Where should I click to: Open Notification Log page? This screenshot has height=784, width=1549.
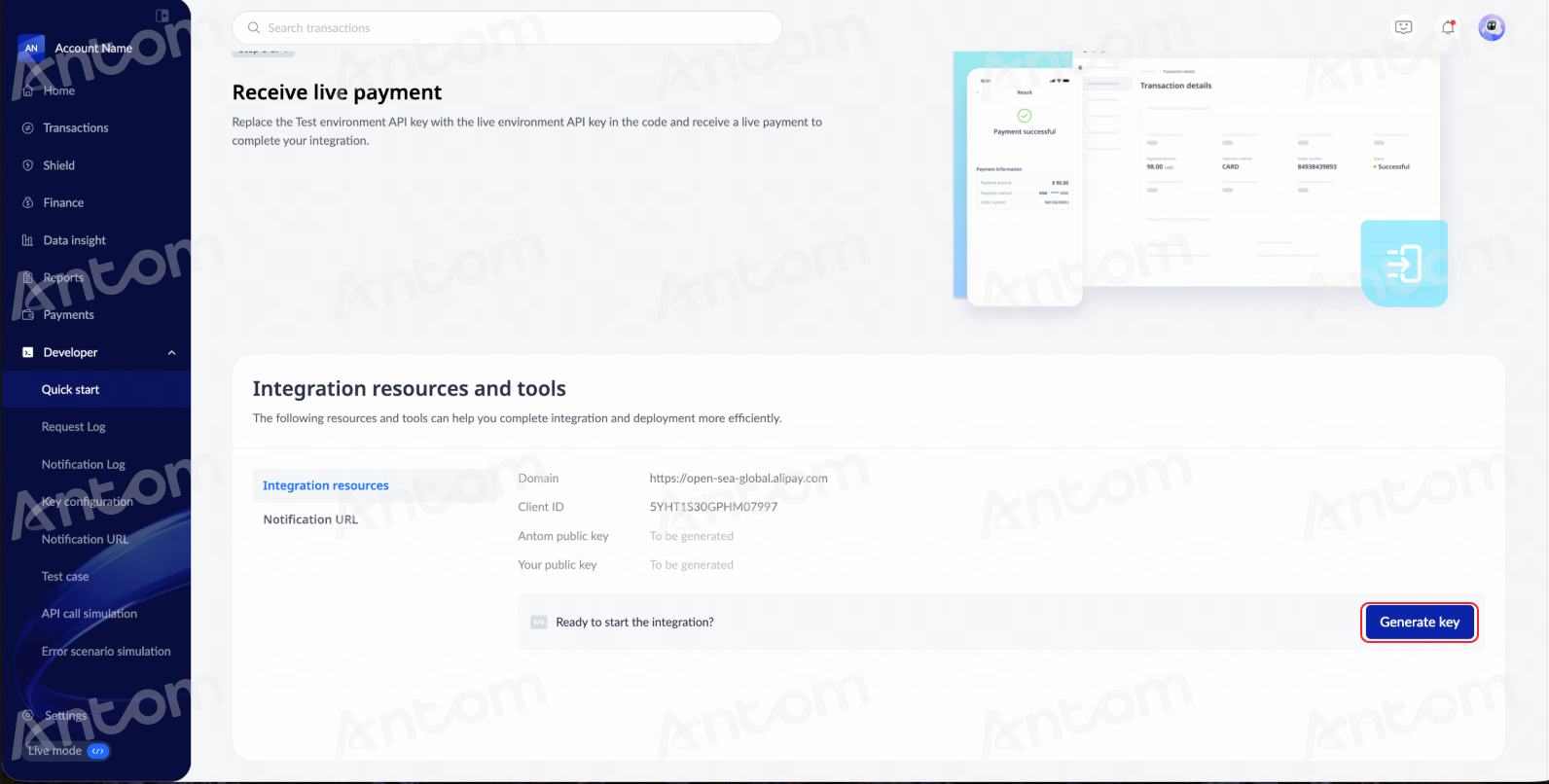coord(83,465)
